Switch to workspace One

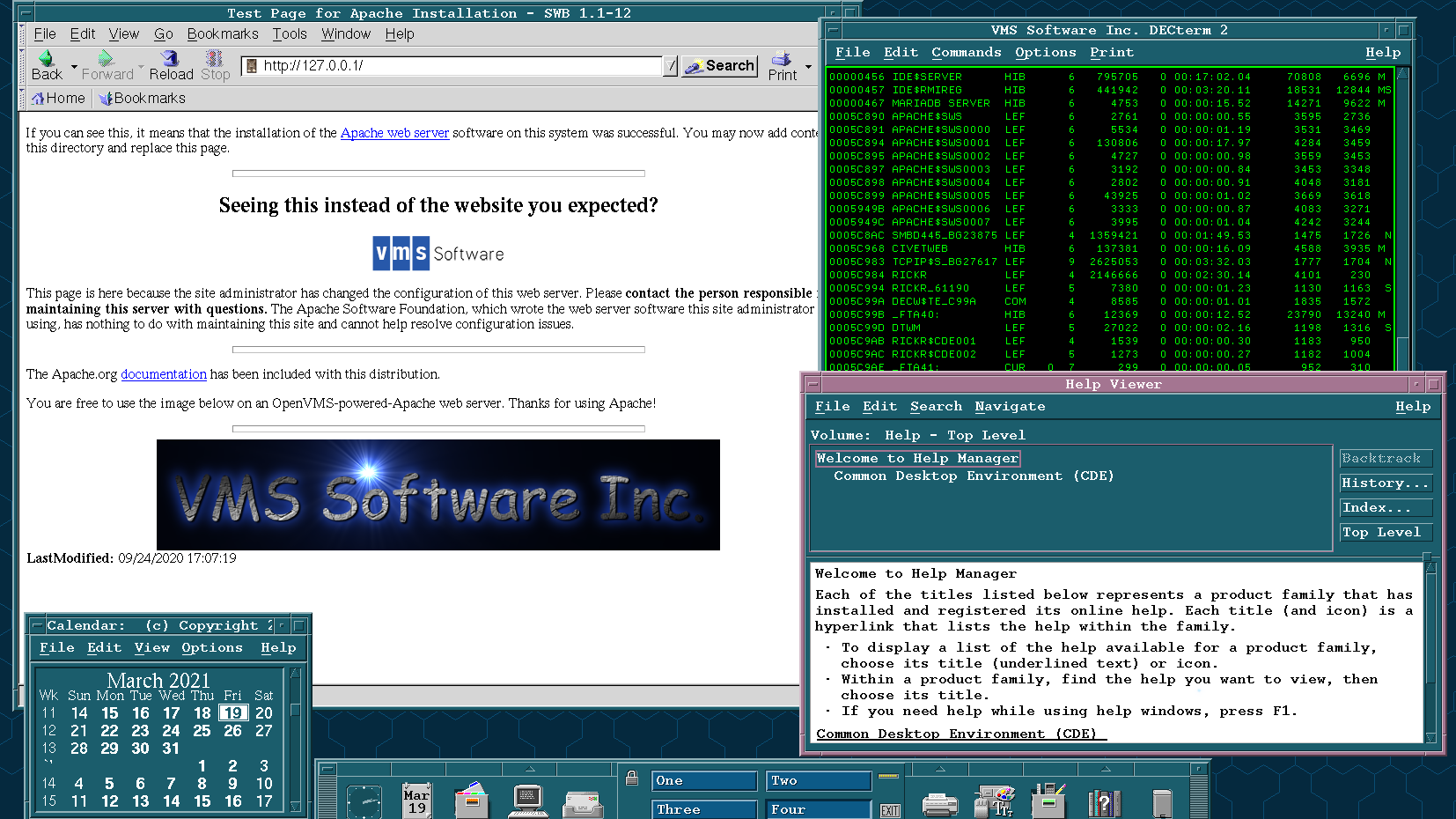704,781
